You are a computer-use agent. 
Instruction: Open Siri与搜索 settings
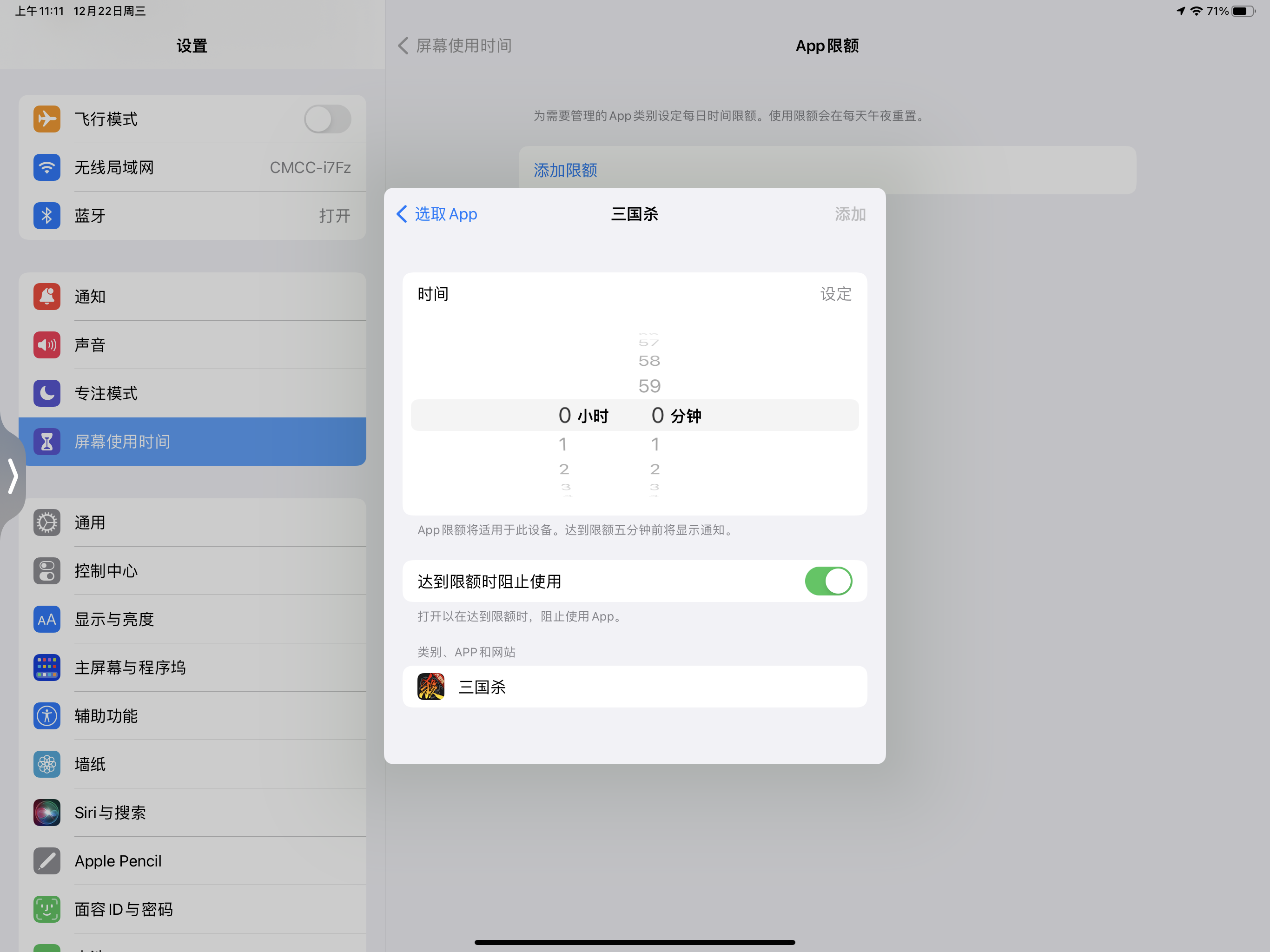pyautogui.click(x=192, y=812)
